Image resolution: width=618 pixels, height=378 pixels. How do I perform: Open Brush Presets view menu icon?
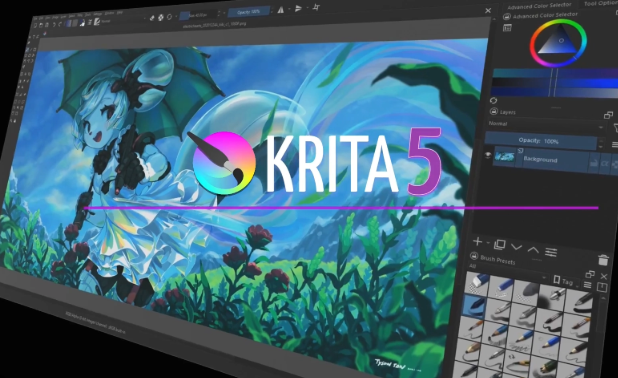(x=587, y=285)
